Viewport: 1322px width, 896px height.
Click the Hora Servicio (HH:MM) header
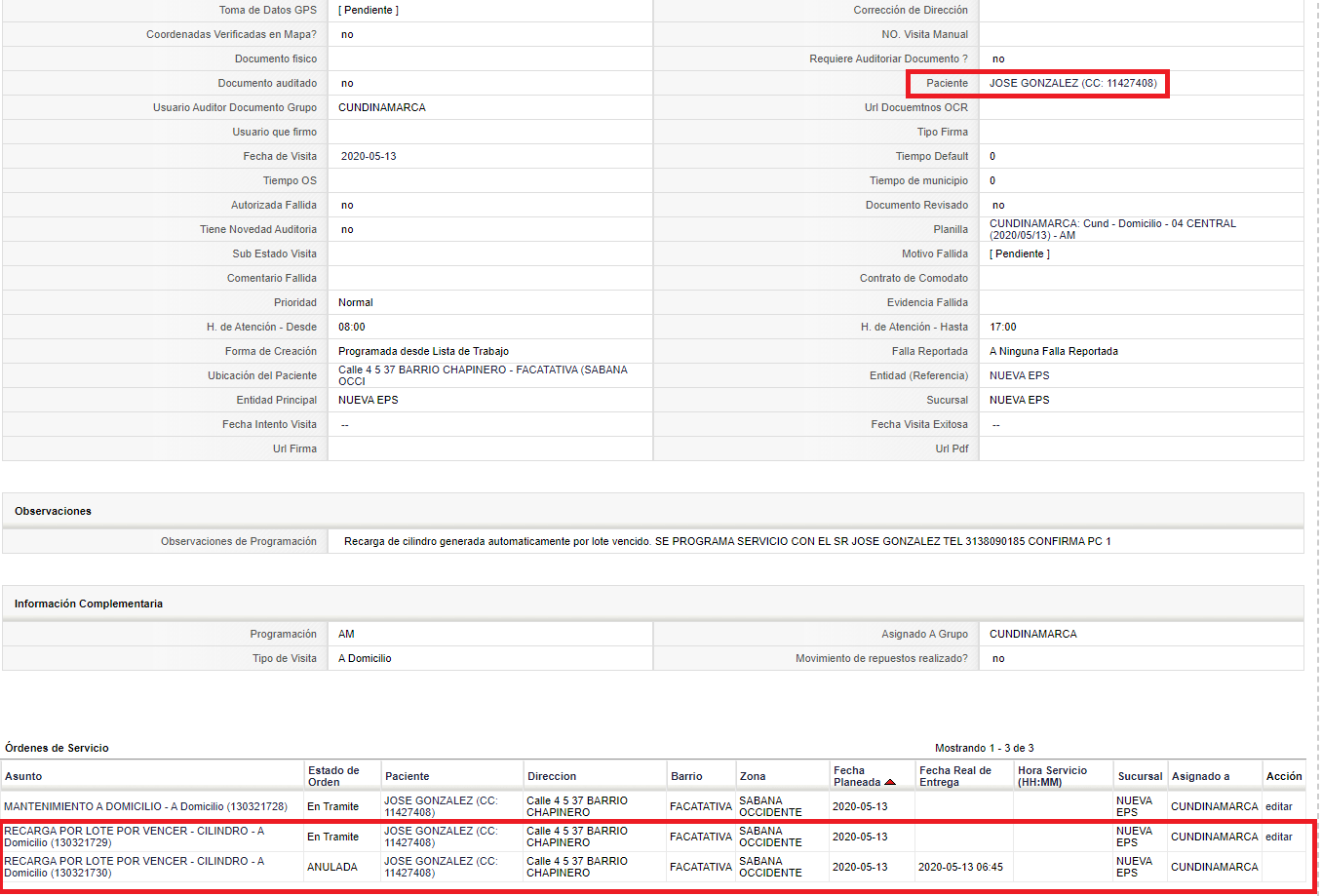click(1052, 776)
